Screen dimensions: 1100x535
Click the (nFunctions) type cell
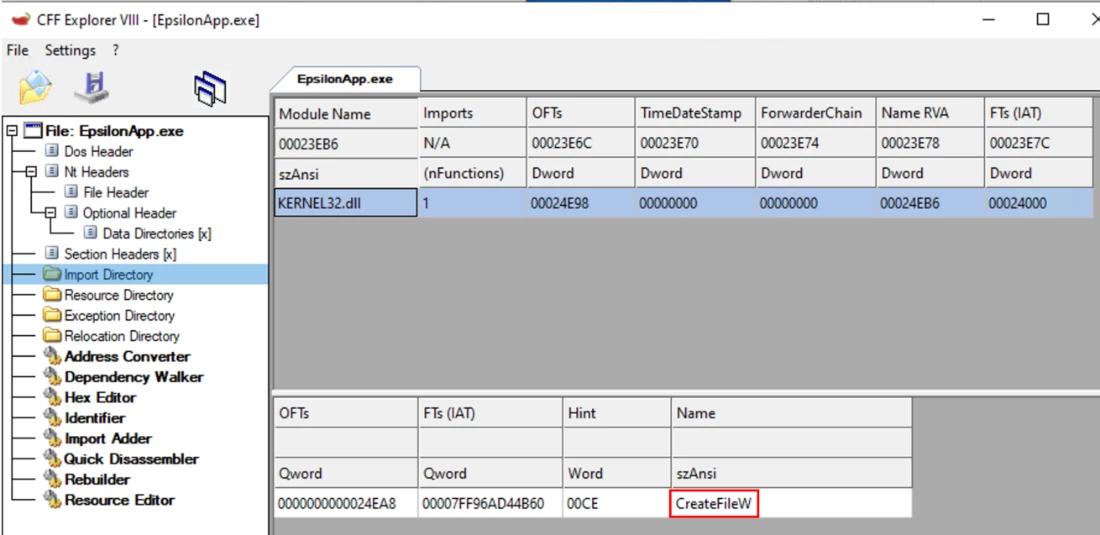[472, 173]
